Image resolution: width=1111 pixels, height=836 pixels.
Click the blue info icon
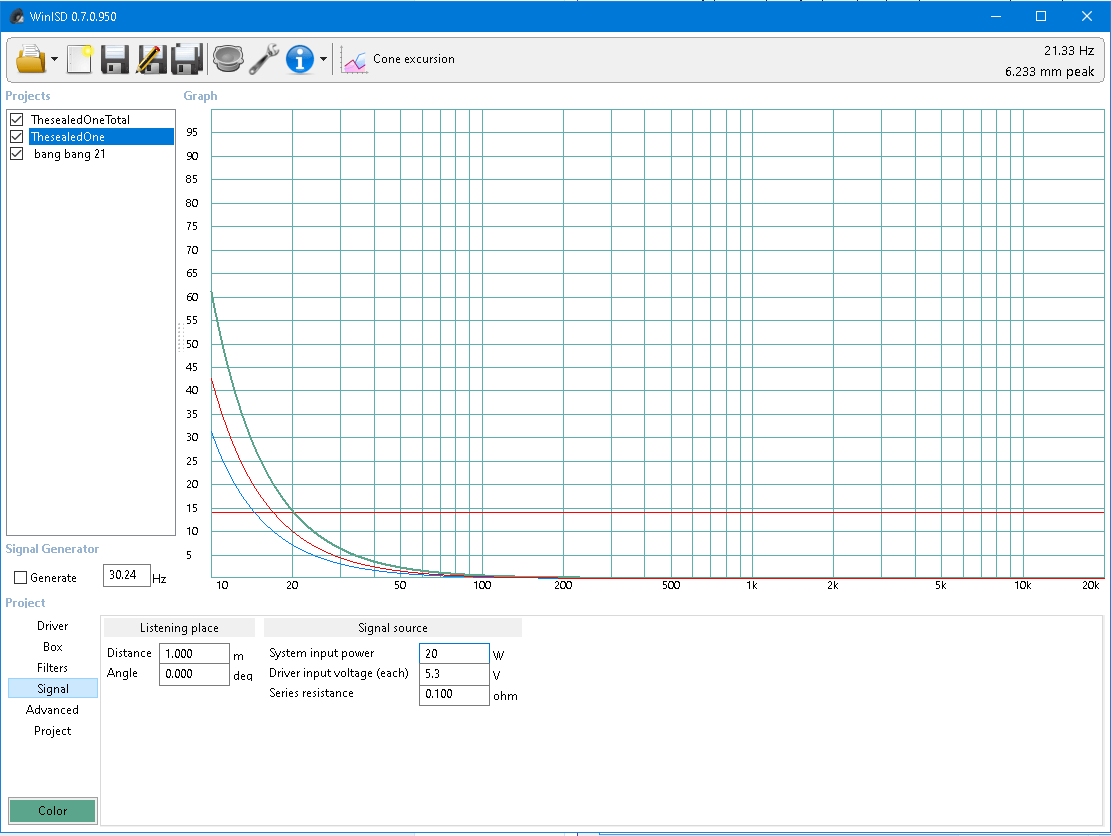(300, 59)
